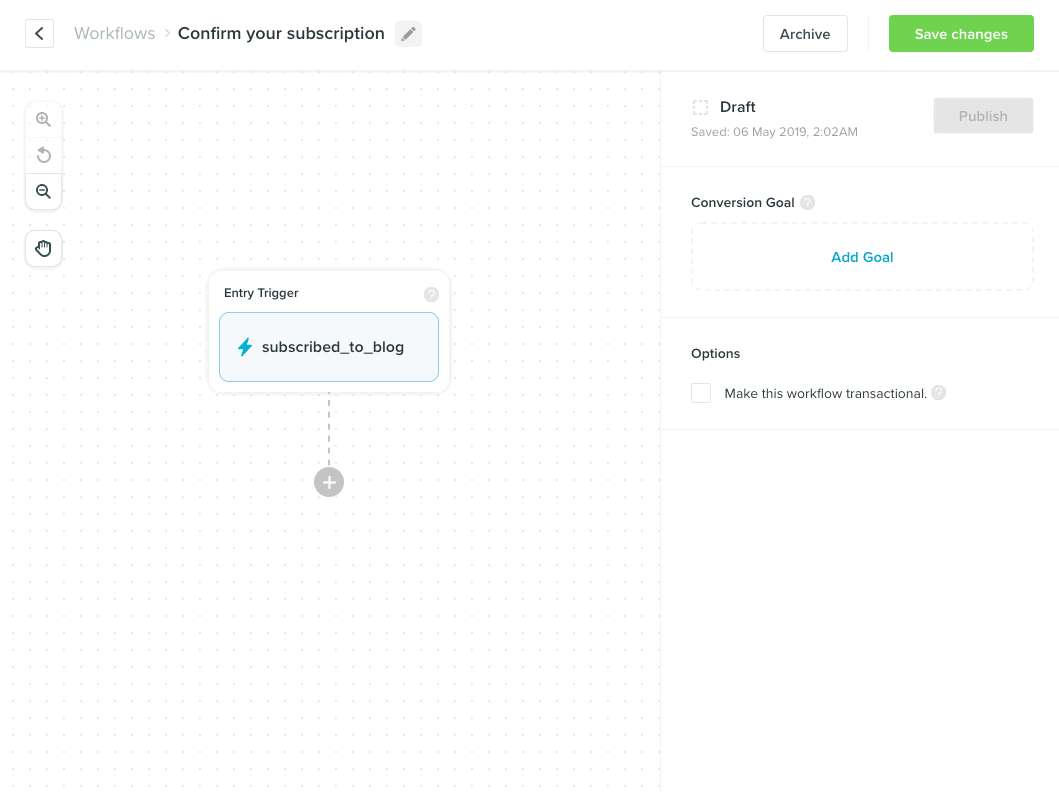The height and width of the screenshot is (792, 1059).
Task: Click the transactional workflow help icon
Action: tap(938, 393)
